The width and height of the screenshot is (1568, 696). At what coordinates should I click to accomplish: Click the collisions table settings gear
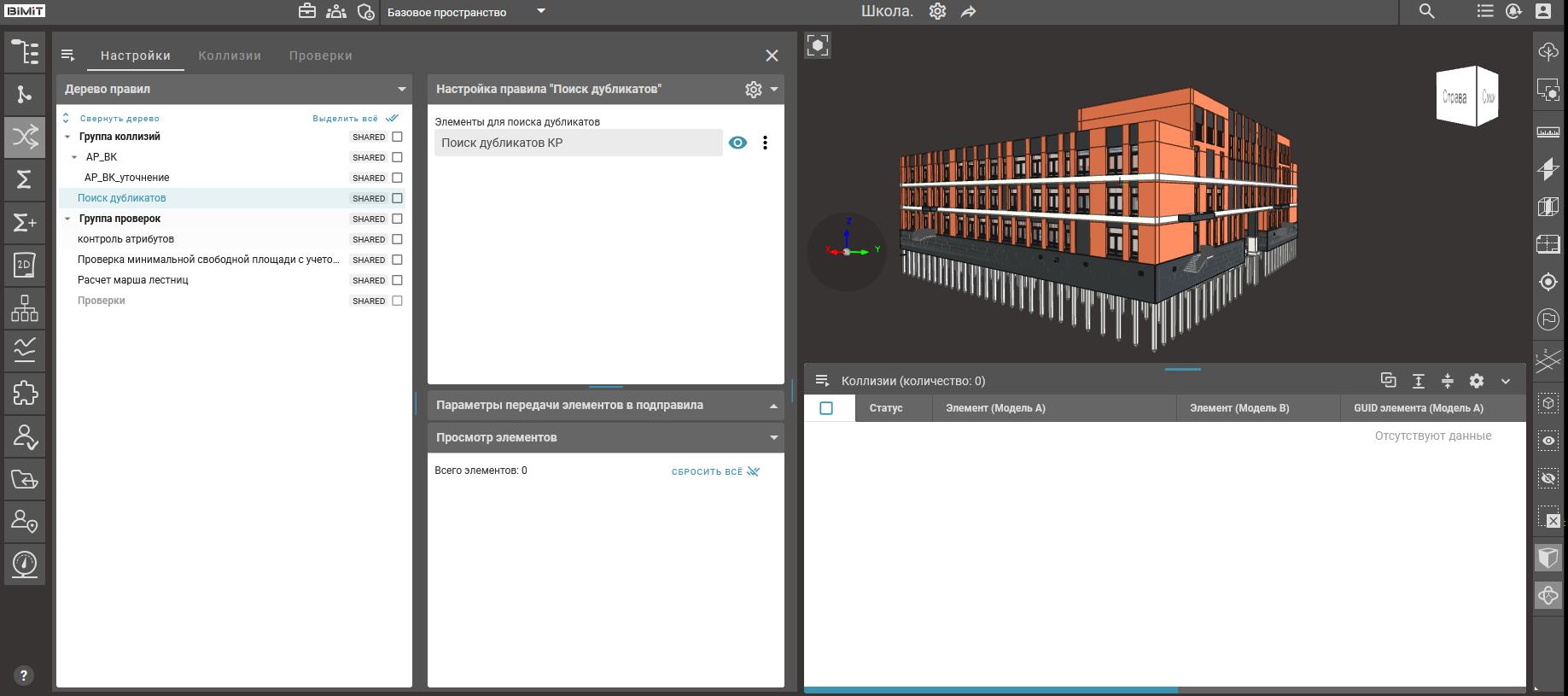(1477, 381)
